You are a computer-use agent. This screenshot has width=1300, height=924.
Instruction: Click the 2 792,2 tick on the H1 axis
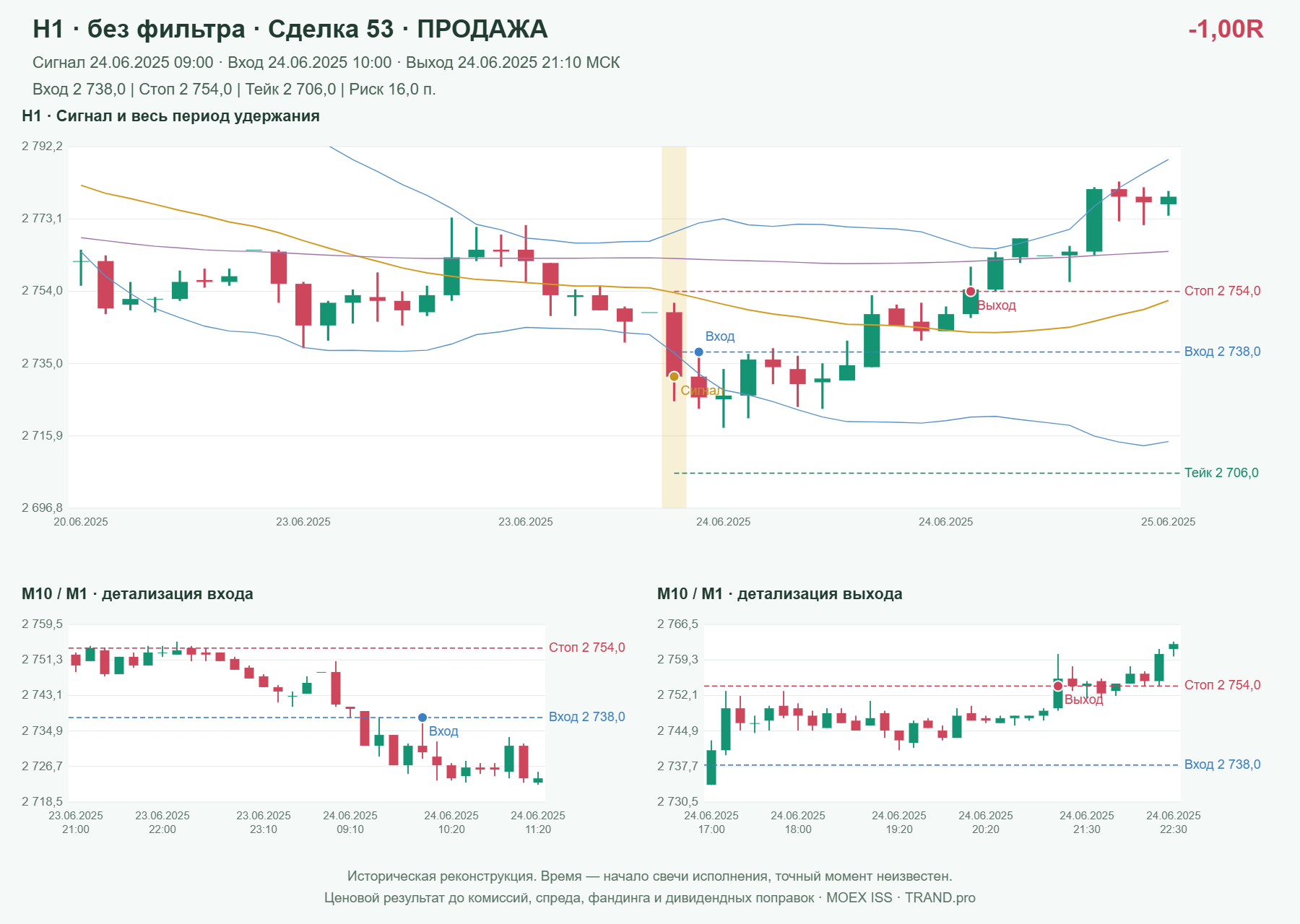pos(42,147)
